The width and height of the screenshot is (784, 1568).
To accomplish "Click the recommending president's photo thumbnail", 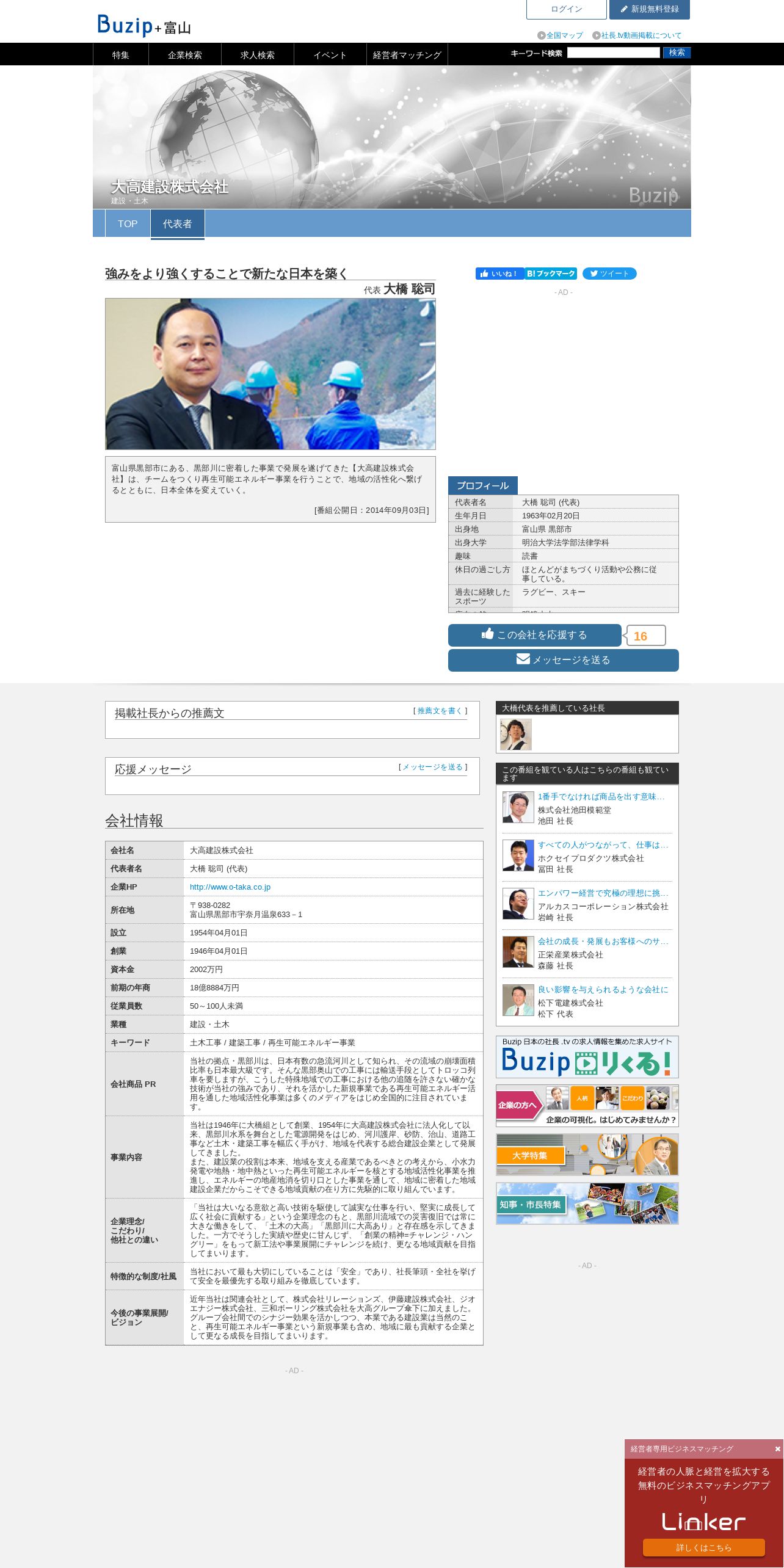I will [x=516, y=734].
